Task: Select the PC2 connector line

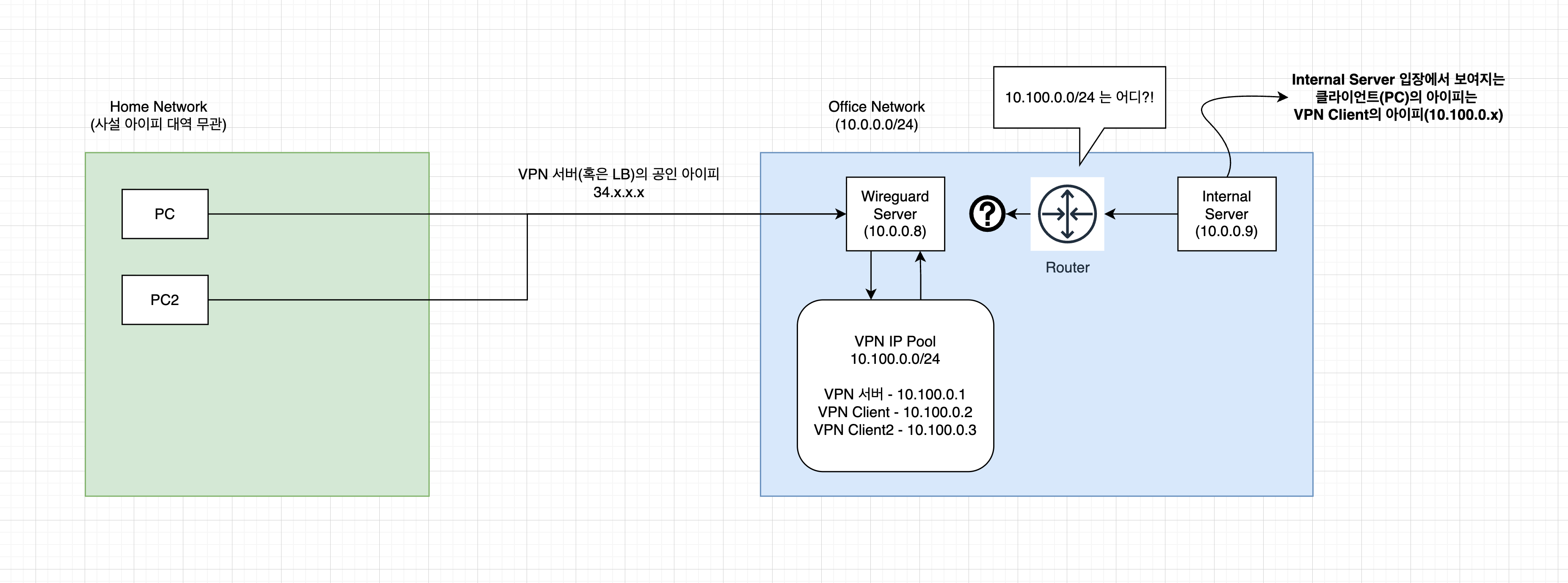Action: click(365, 300)
